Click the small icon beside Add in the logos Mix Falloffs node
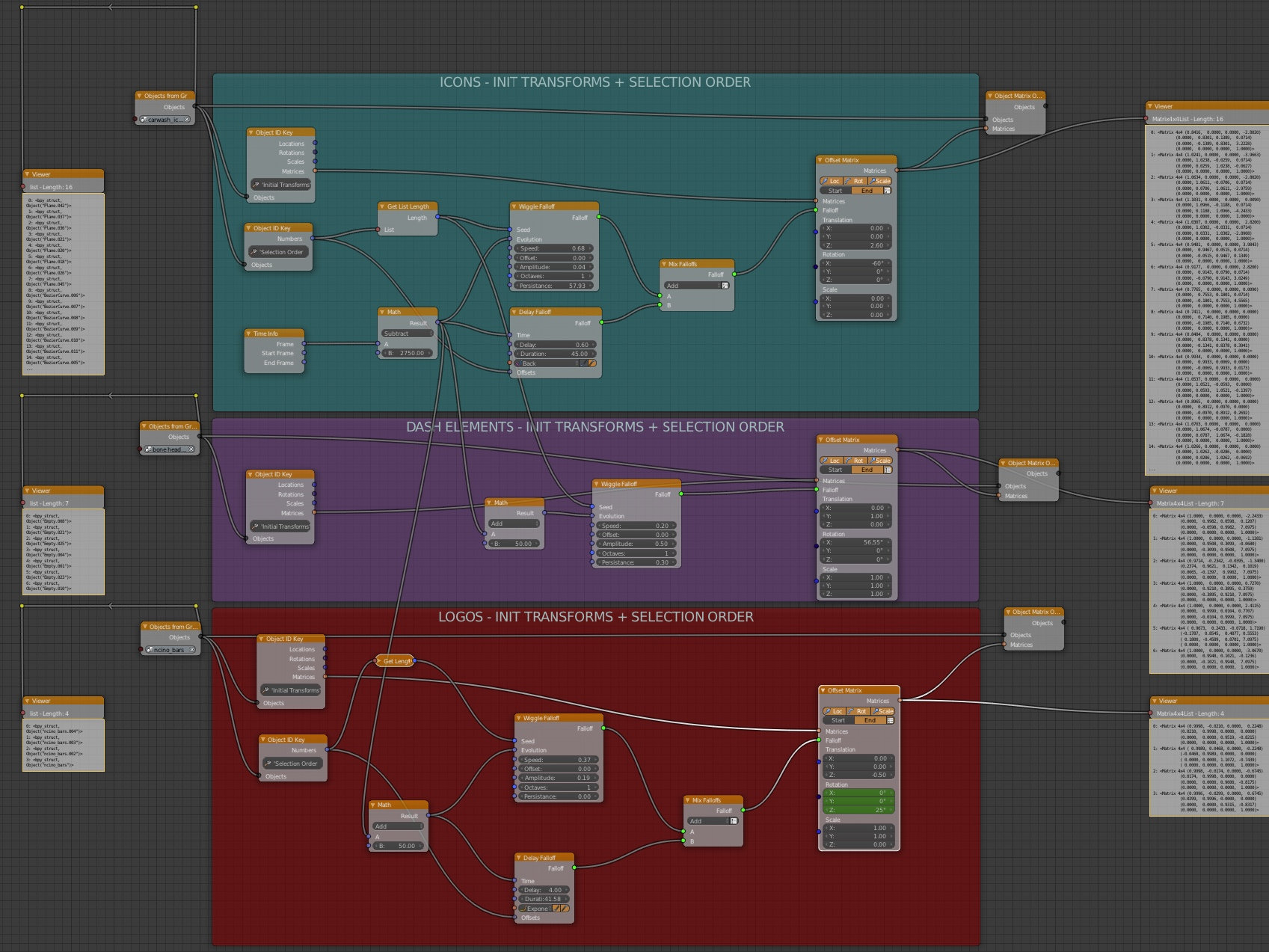The width and height of the screenshot is (1269, 952). (734, 820)
